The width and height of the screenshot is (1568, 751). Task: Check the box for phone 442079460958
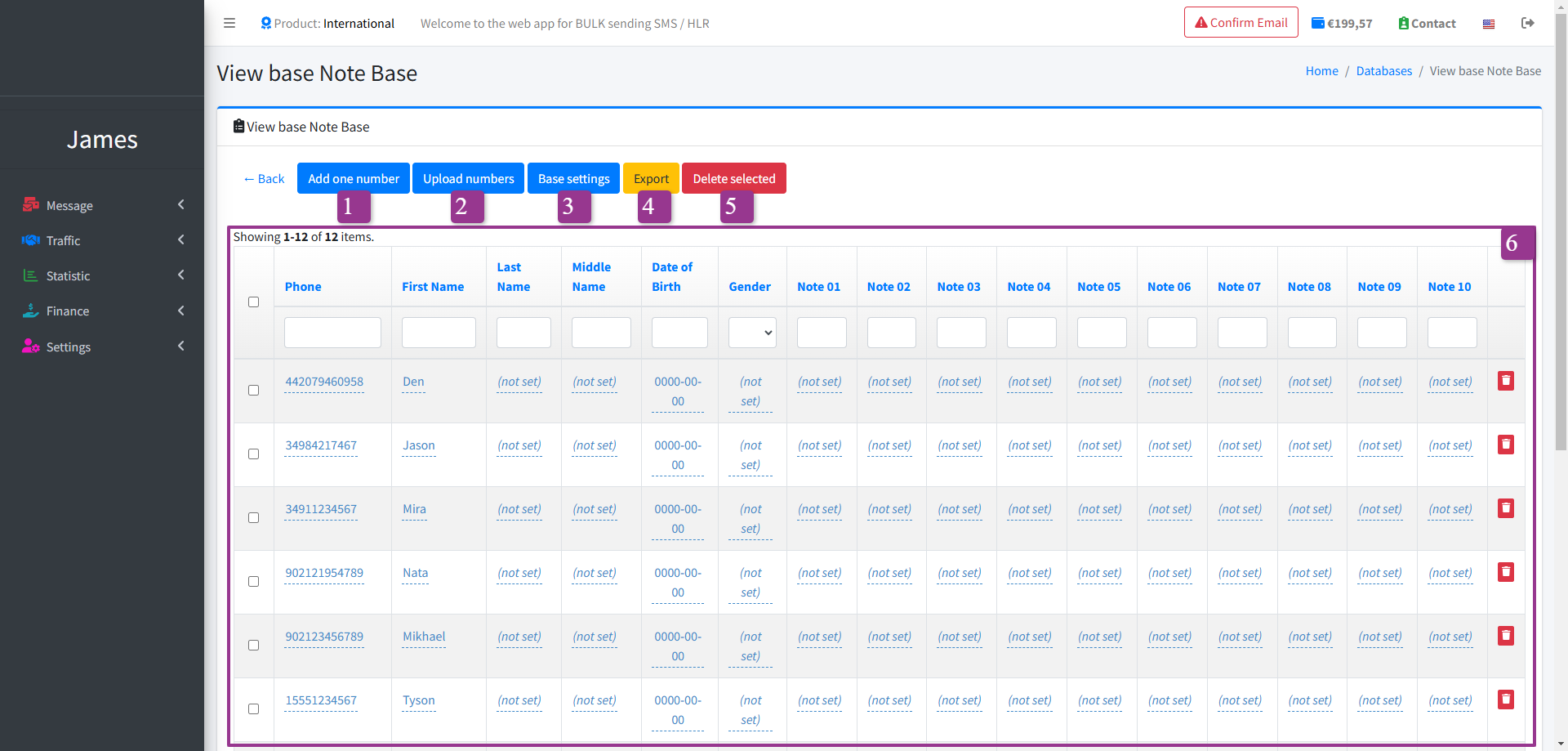[x=253, y=391]
